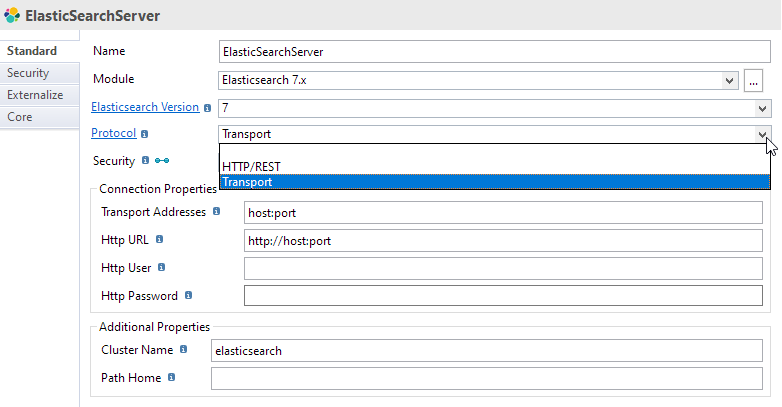782x407 pixels.
Task: Click info icon next to Security label
Action: click(x=145, y=160)
